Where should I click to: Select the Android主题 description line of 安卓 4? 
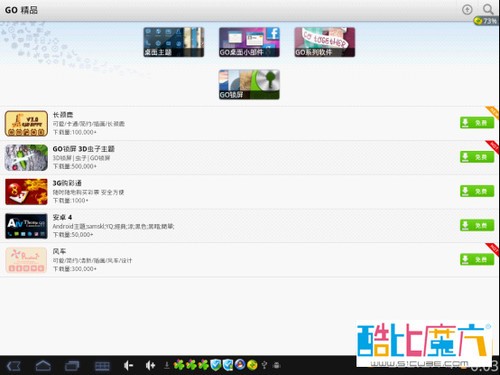pos(113,226)
